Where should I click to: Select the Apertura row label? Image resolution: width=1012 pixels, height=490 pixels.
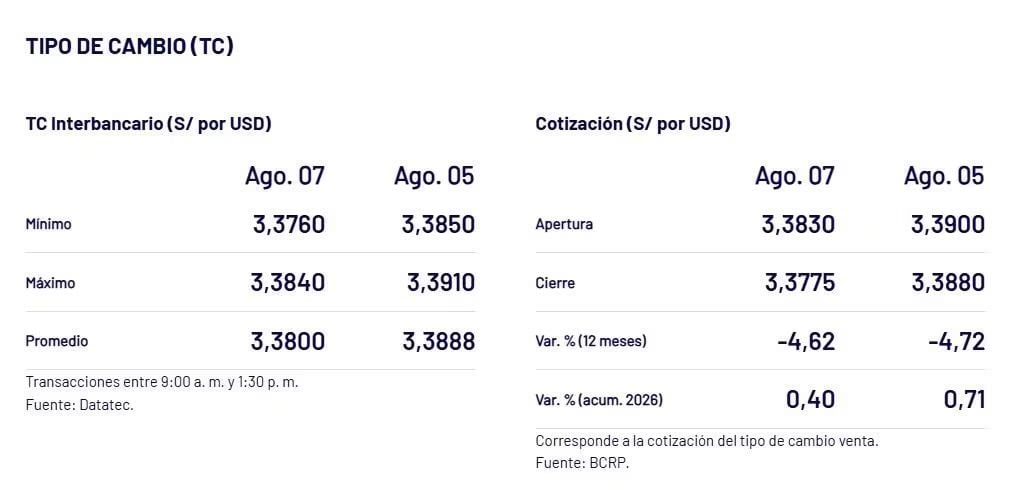point(564,225)
